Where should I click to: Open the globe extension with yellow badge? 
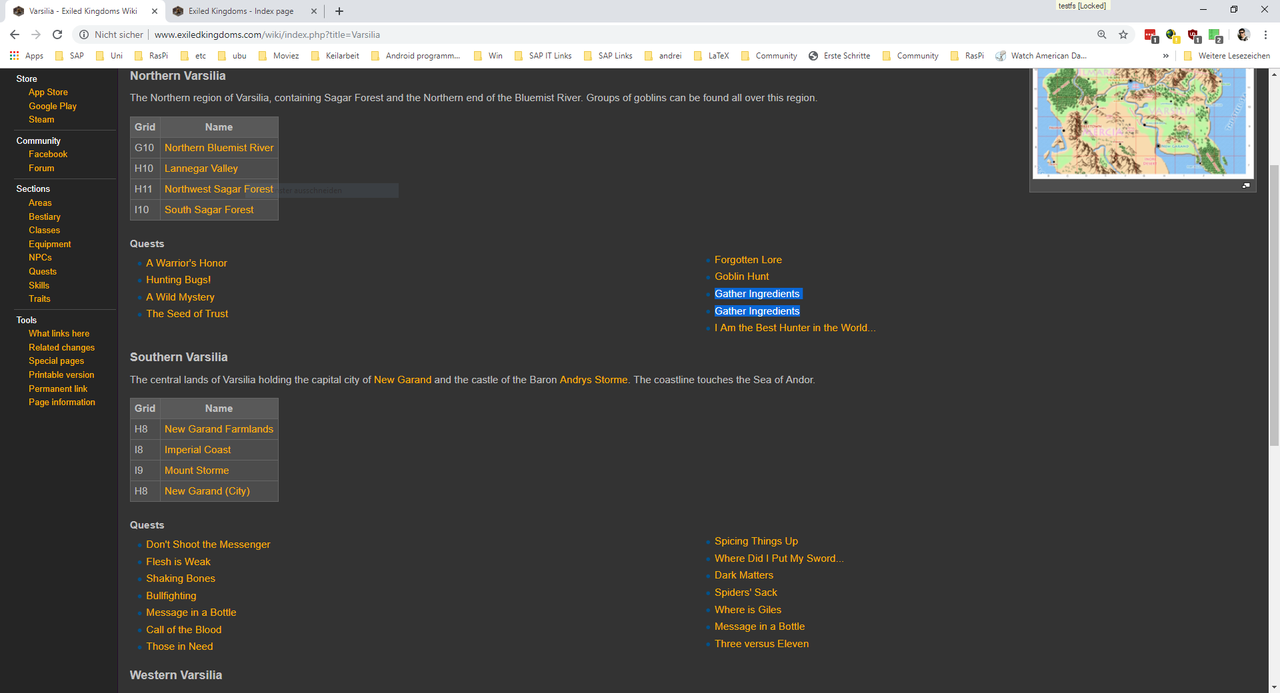tap(1172, 35)
